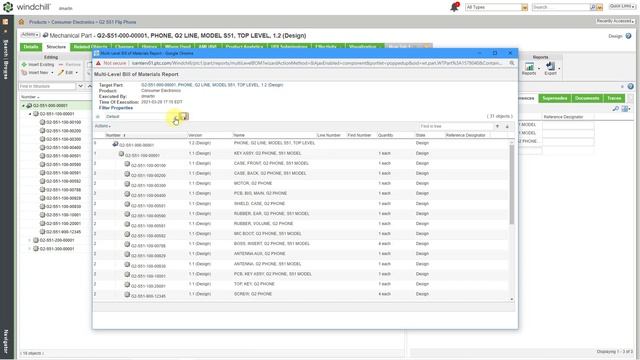Sort report by Number column header
This screenshot has width=640, height=360.
pyautogui.click(x=113, y=135)
